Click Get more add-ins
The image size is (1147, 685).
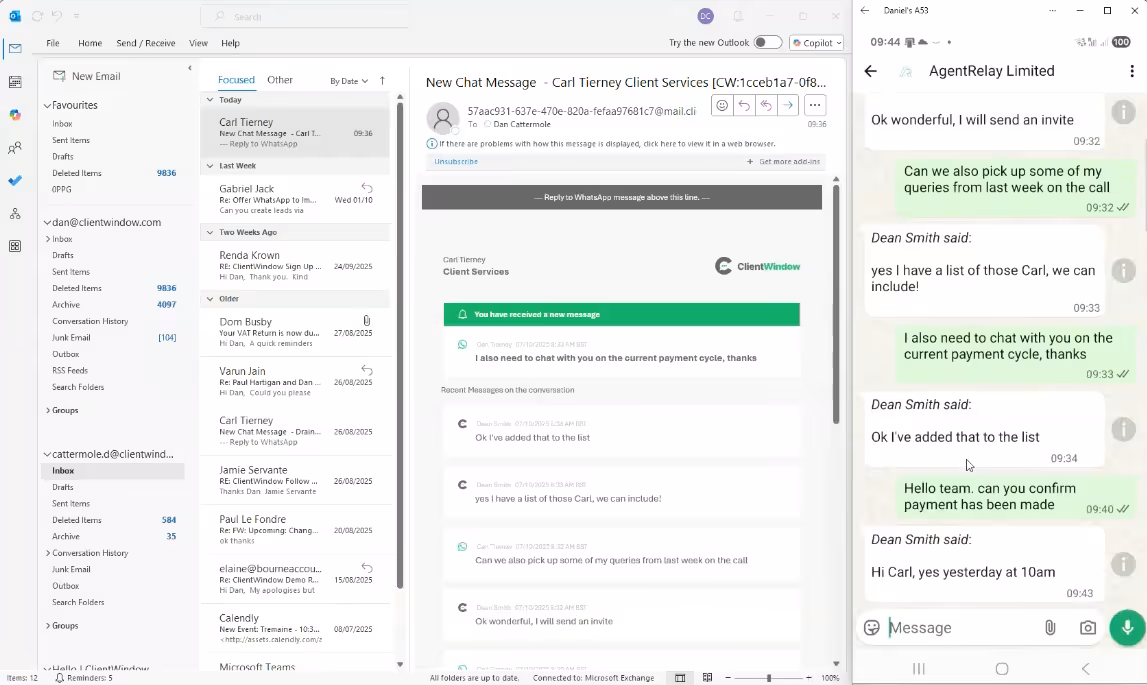pyautogui.click(x=783, y=162)
